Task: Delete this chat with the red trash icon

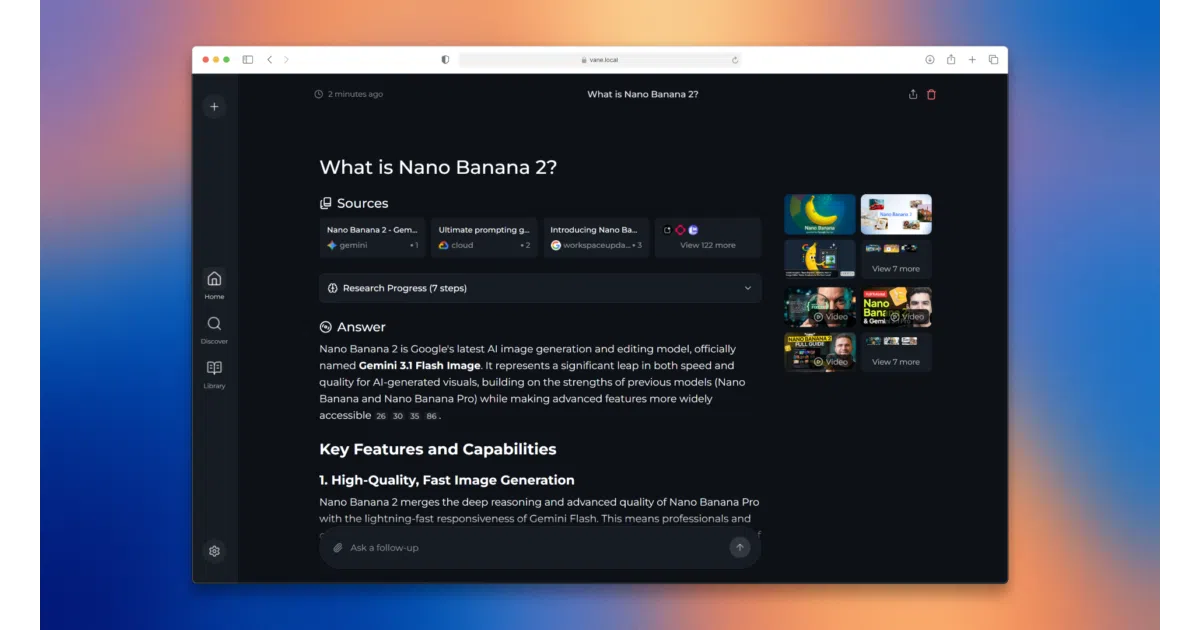Action: [x=931, y=94]
